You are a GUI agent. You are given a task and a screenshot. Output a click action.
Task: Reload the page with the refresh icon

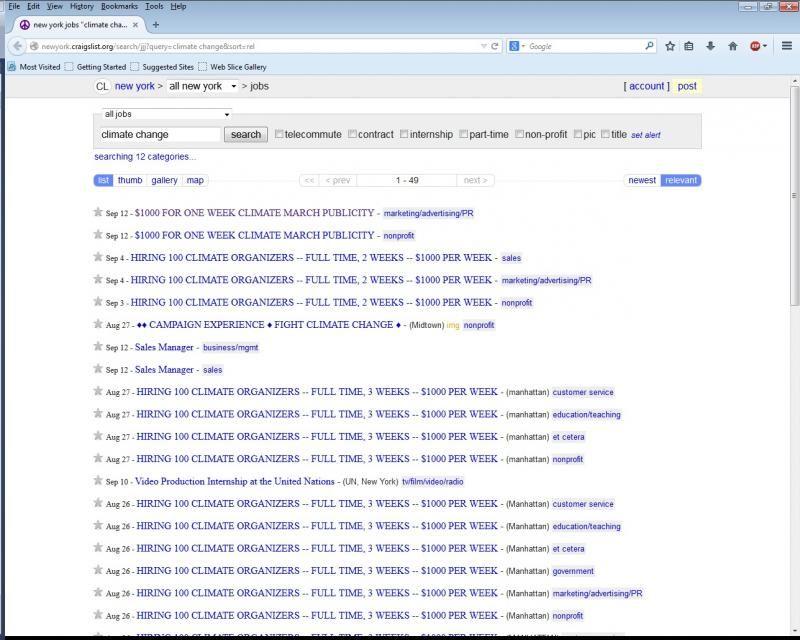[494, 46]
